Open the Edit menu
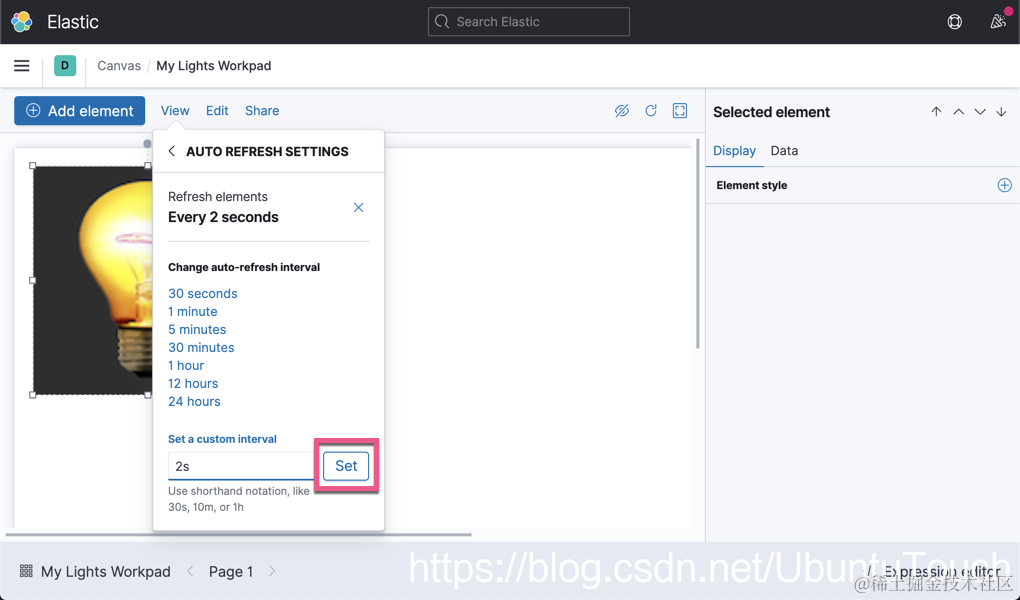Viewport: 1020px width, 600px height. pyautogui.click(x=217, y=111)
